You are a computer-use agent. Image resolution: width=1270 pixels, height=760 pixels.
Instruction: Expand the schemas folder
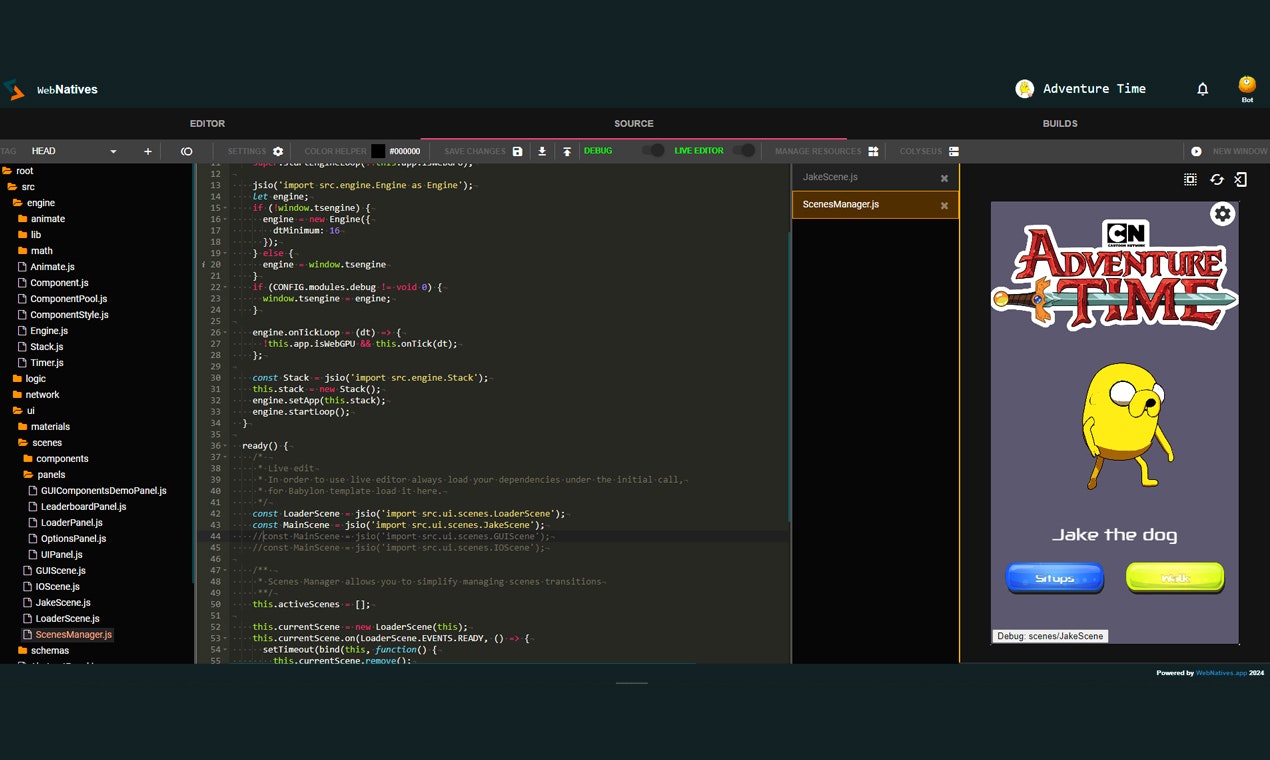point(22,651)
